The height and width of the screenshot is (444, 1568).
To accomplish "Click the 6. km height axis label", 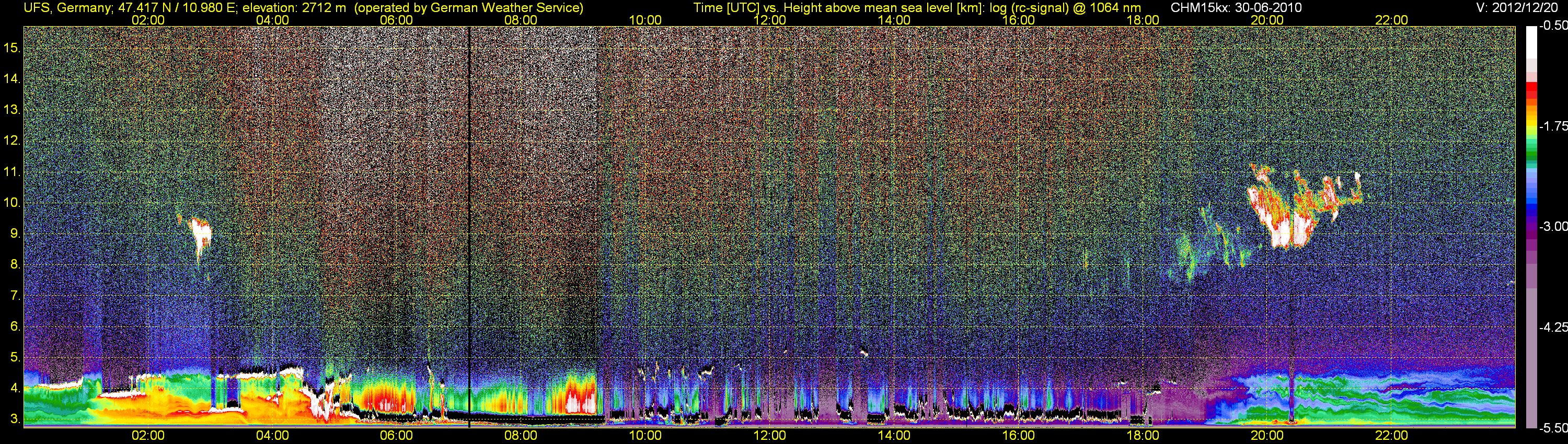I will pyautogui.click(x=16, y=326).
